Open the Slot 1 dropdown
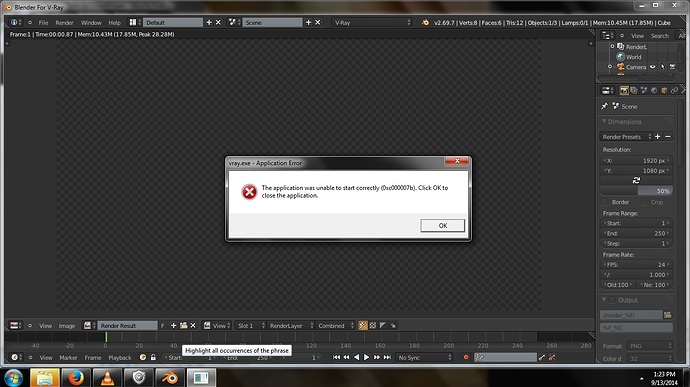This screenshot has width=690, height=387. click(251, 326)
